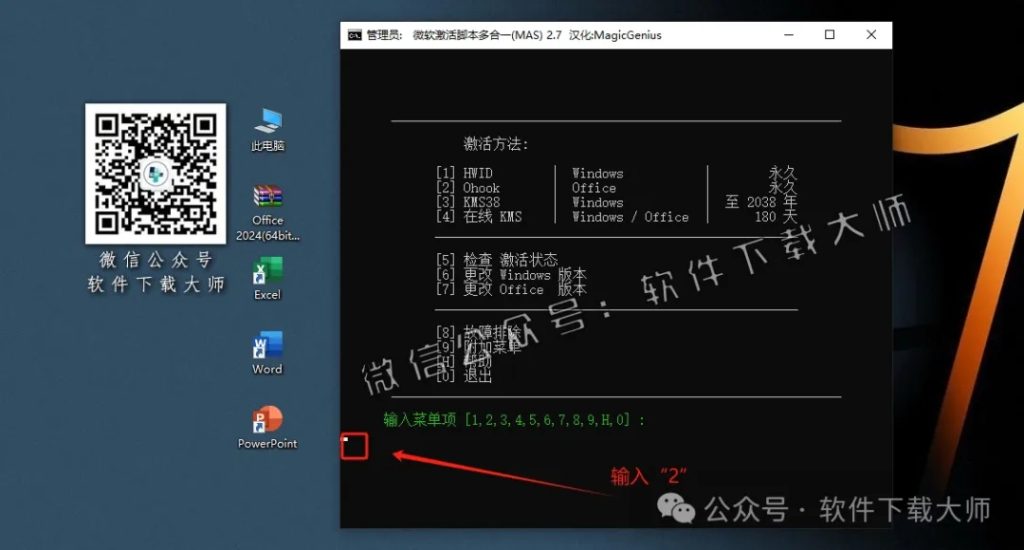Click the green 输入菜单项 prompt line
Viewport: 1024px width, 550px height.
click(x=514, y=420)
